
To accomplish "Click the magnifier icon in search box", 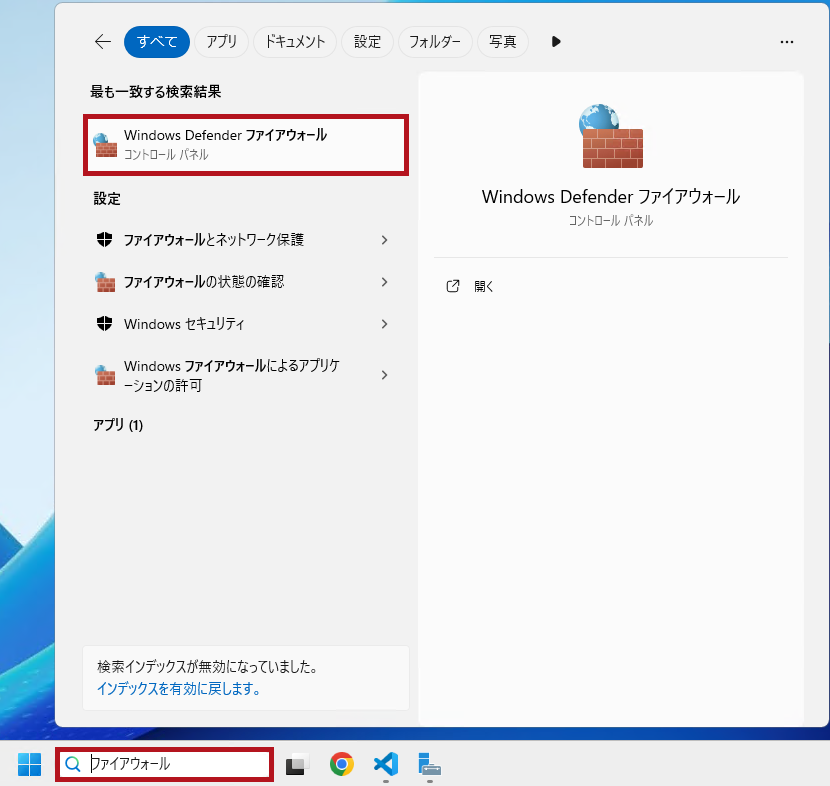I will pos(73,764).
